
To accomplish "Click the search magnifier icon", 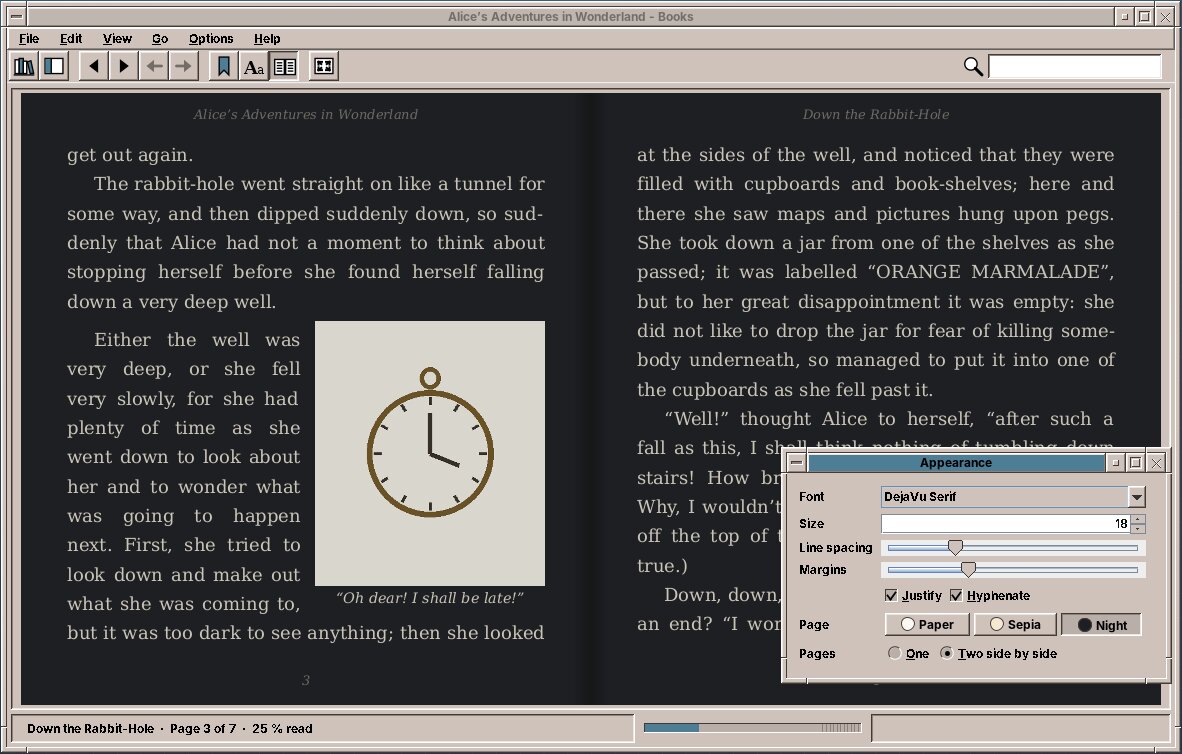I will click(x=973, y=66).
